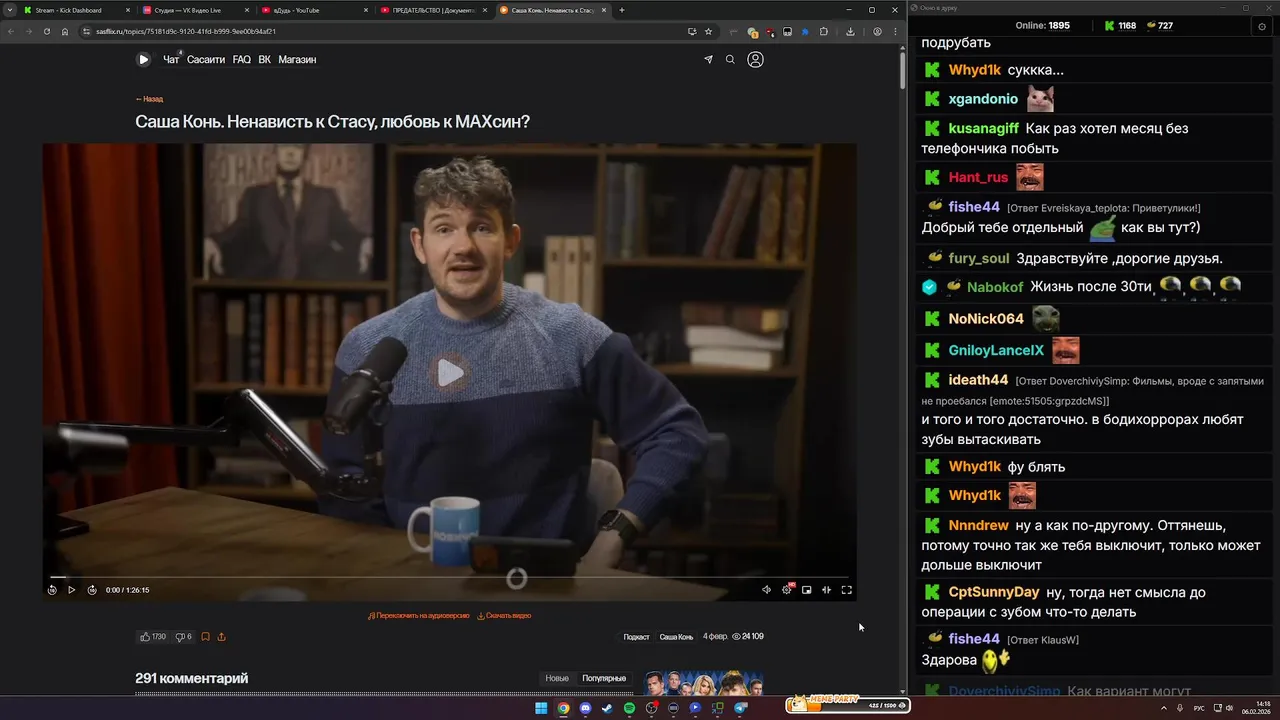Open the user profile avatar icon
Image resolution: width=1280 pixels, height=720 pixels.
[x=755, y=60]
